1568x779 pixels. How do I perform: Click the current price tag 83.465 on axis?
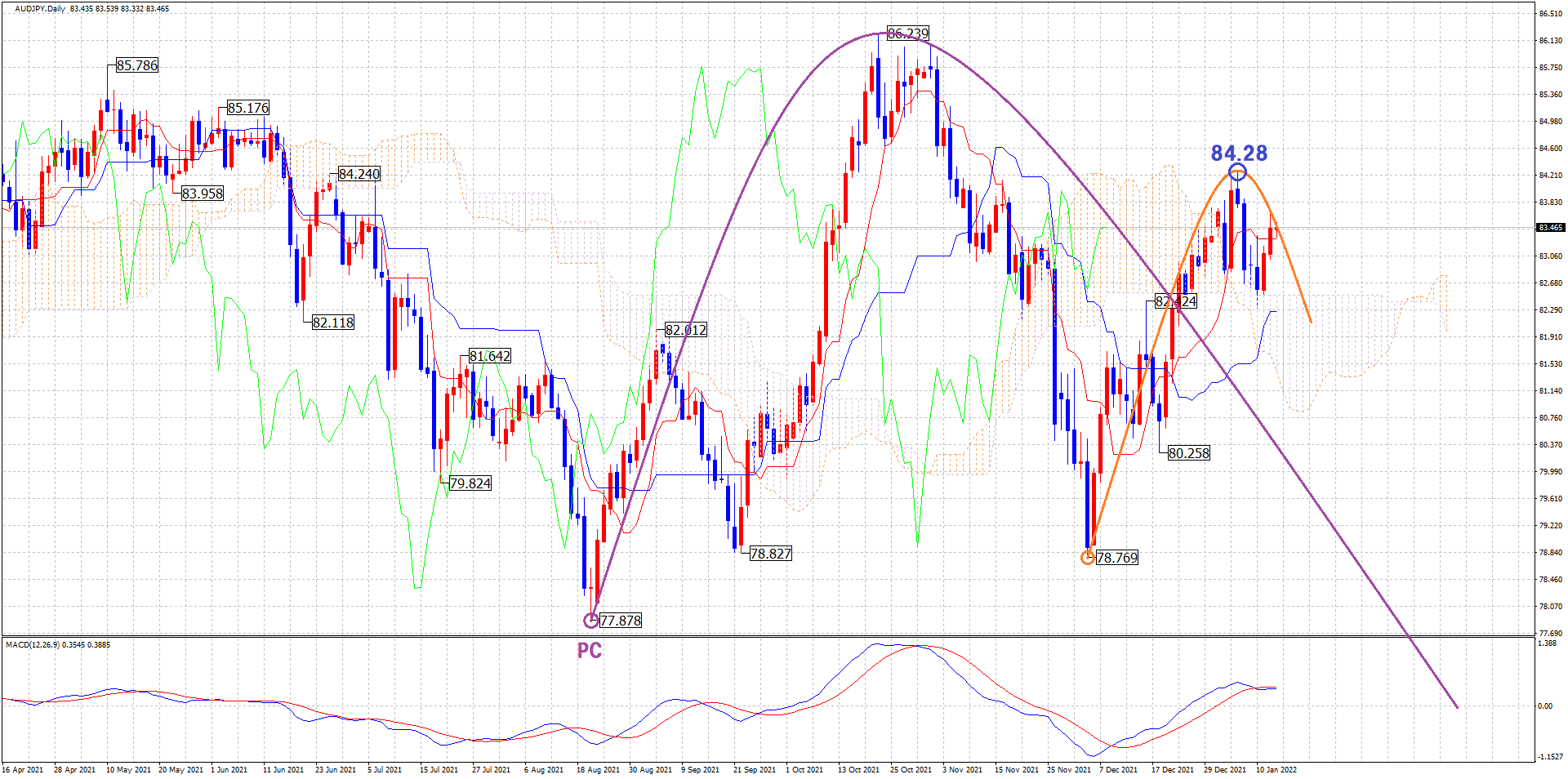pos(1550,228)
